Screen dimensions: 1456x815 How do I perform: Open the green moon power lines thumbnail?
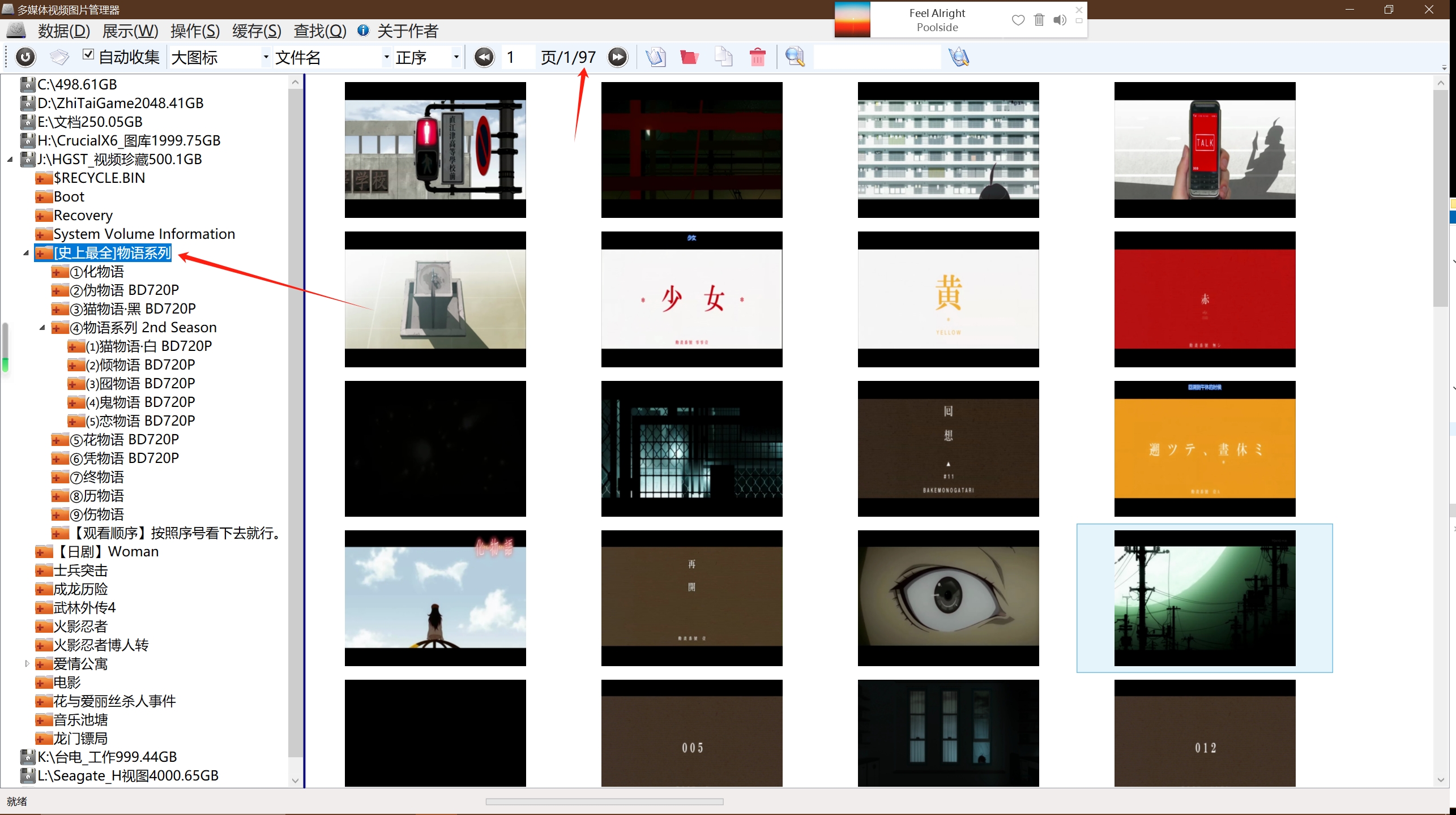pyautogui.click(x=1205, y=598)
